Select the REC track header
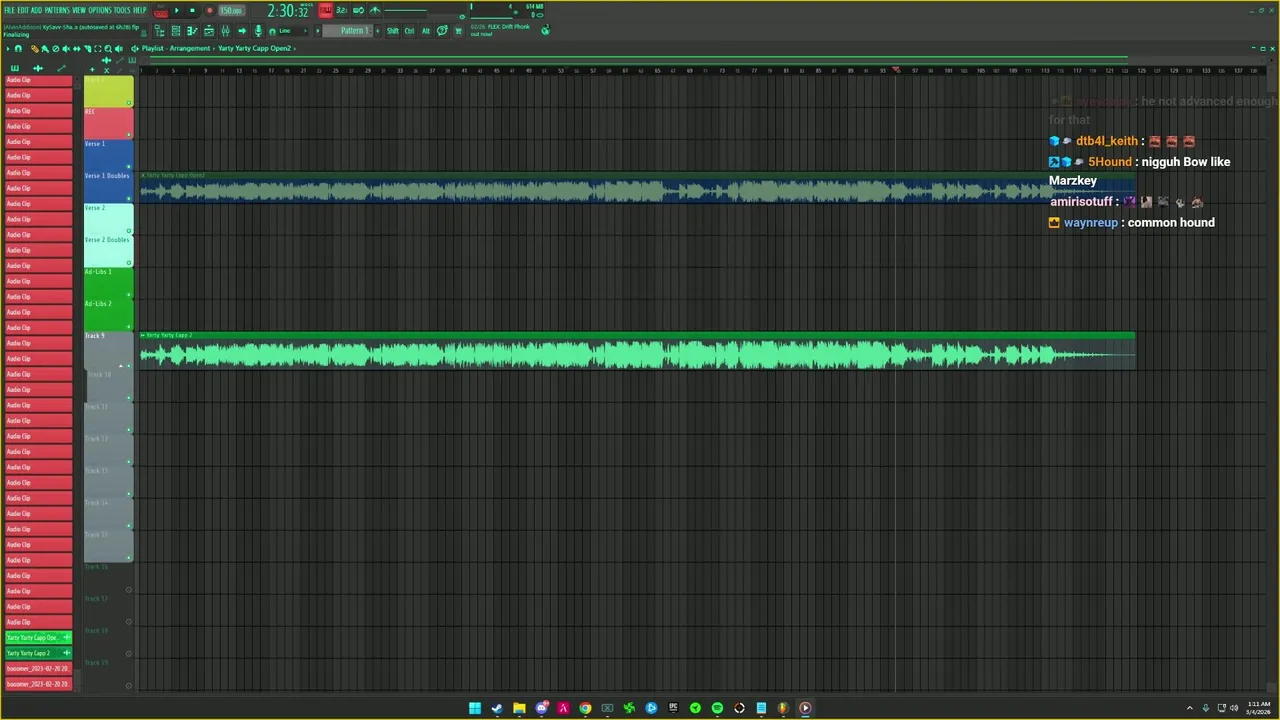 coord(108,123)
